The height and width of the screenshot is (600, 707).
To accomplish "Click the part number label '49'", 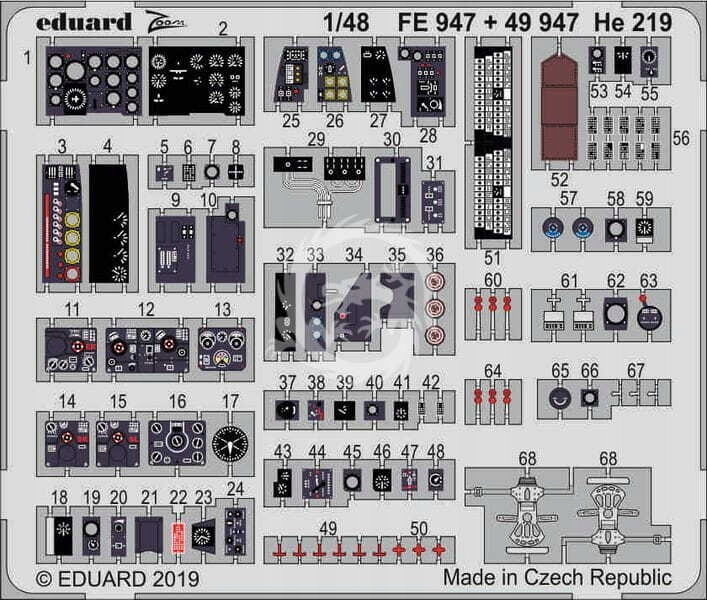I will click(328, 528).
